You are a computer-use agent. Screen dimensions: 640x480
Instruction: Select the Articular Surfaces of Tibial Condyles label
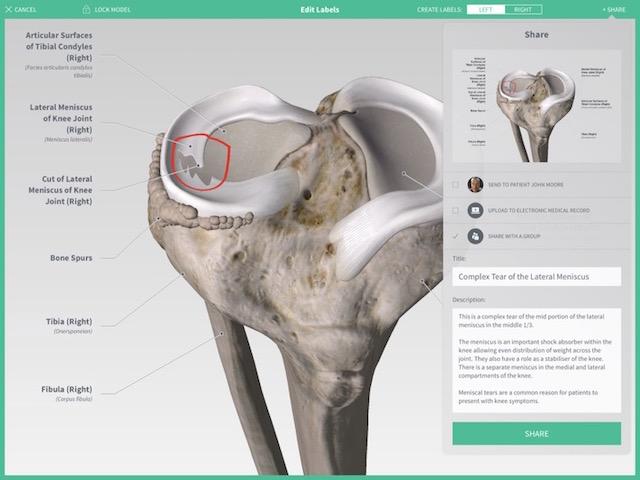pos(59,54)
